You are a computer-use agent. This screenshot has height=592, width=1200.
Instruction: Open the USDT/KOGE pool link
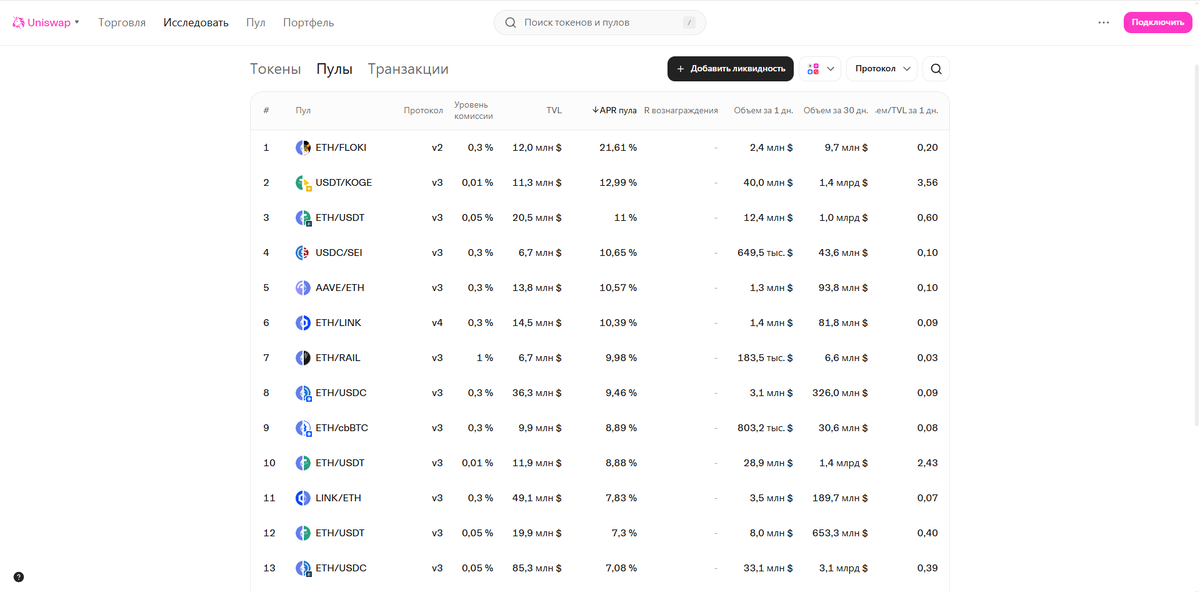(x=344, y=183)
